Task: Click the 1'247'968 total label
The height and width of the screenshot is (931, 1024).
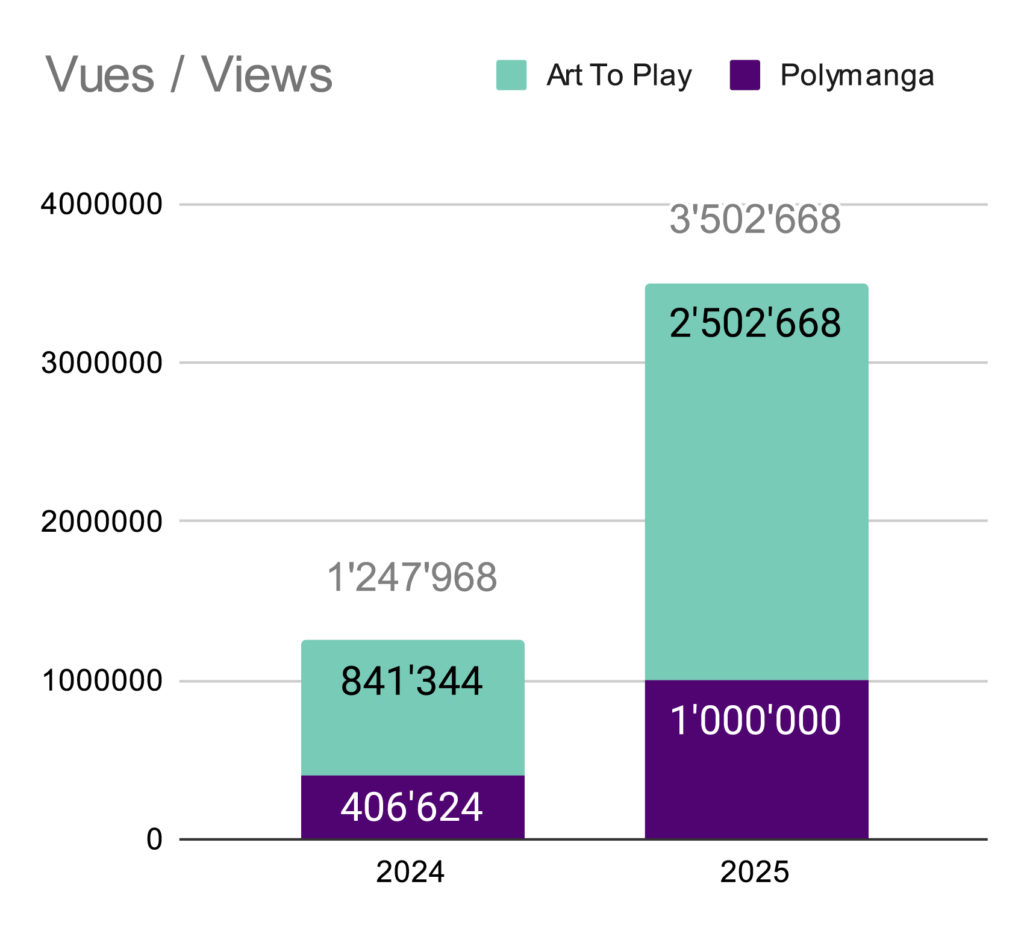Action: [412, 578]
